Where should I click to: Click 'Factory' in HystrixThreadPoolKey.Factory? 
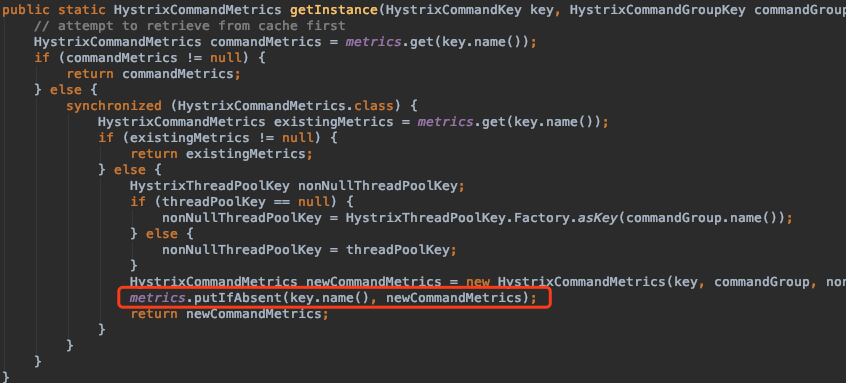[542, 218]
